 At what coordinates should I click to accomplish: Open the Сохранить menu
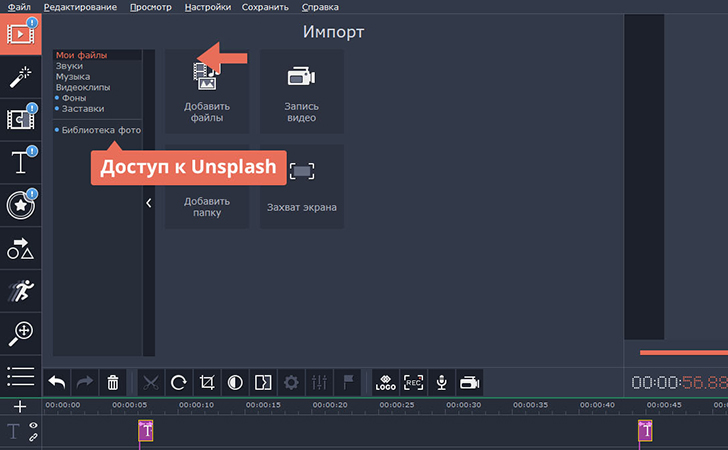pyautogui.click(x=265, y=7)
